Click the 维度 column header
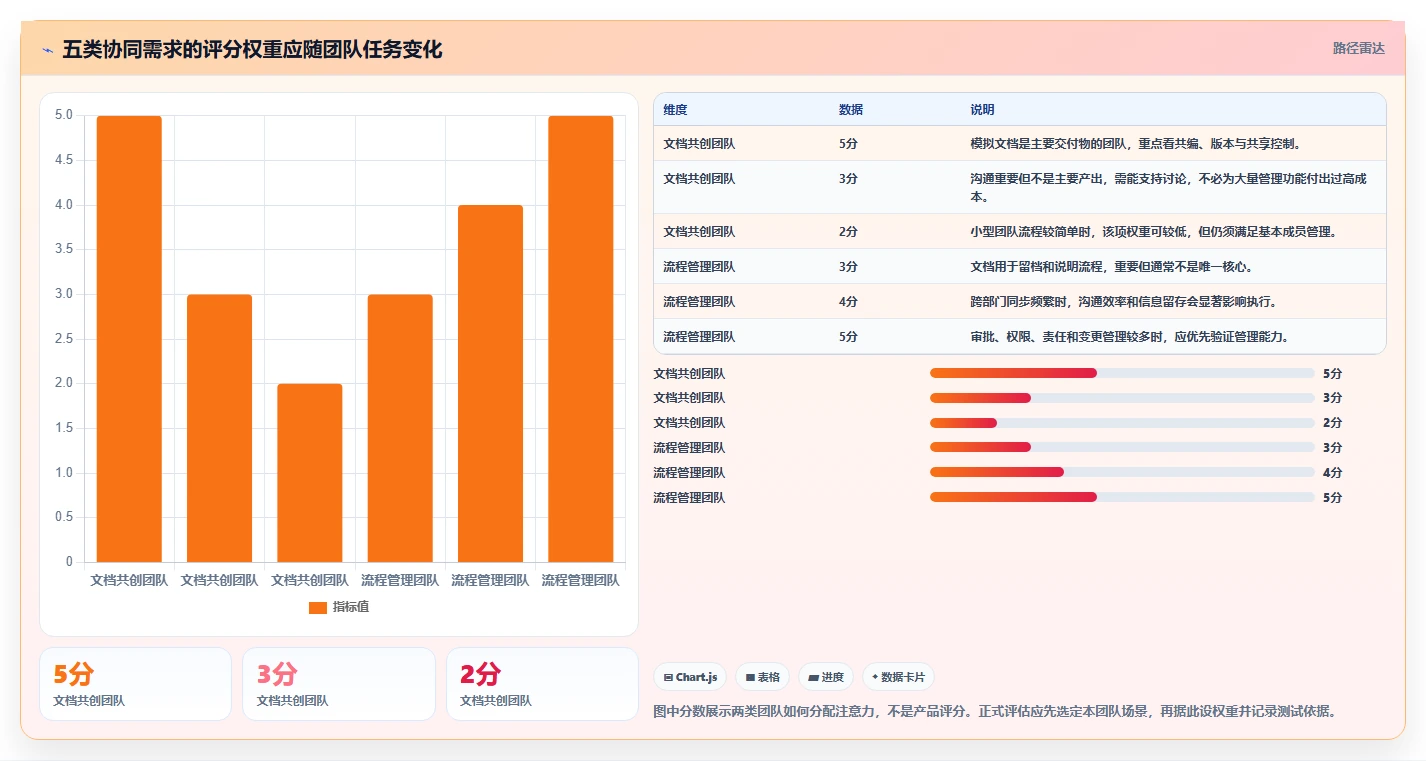 click(675, 110)
